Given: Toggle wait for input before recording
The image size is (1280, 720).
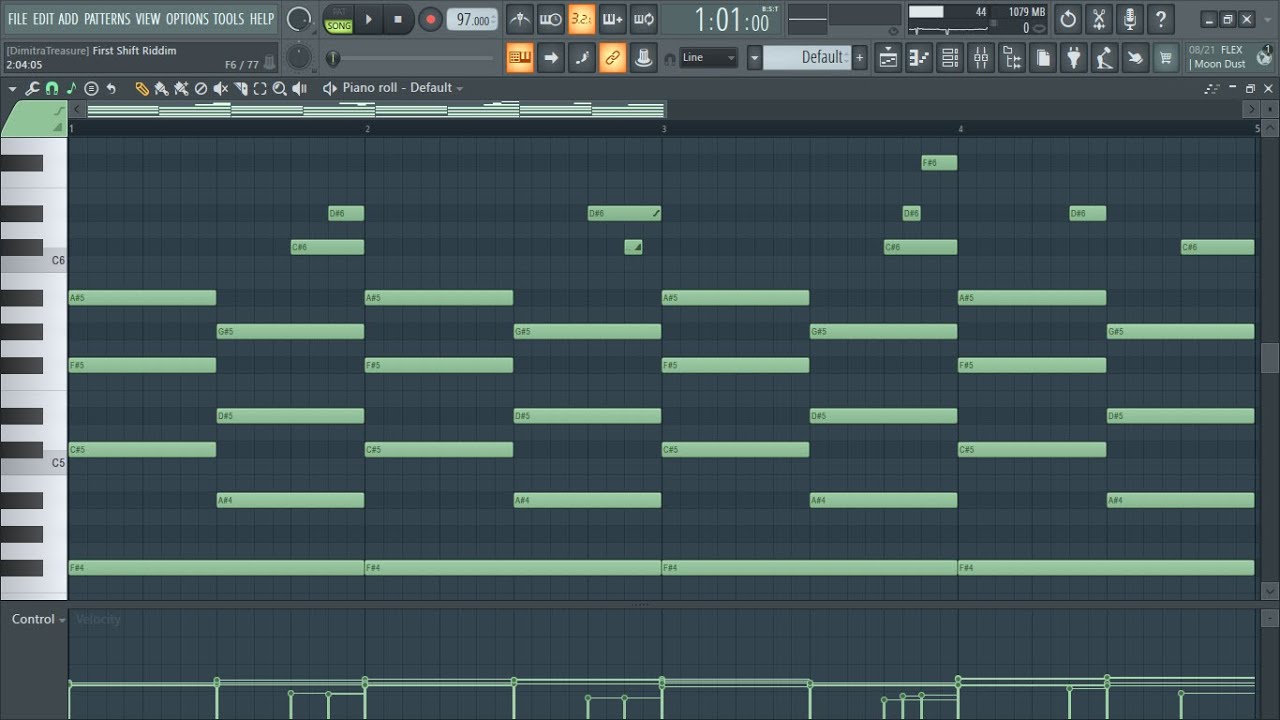Looking at the screenshot, I should (x=550, y=19).
